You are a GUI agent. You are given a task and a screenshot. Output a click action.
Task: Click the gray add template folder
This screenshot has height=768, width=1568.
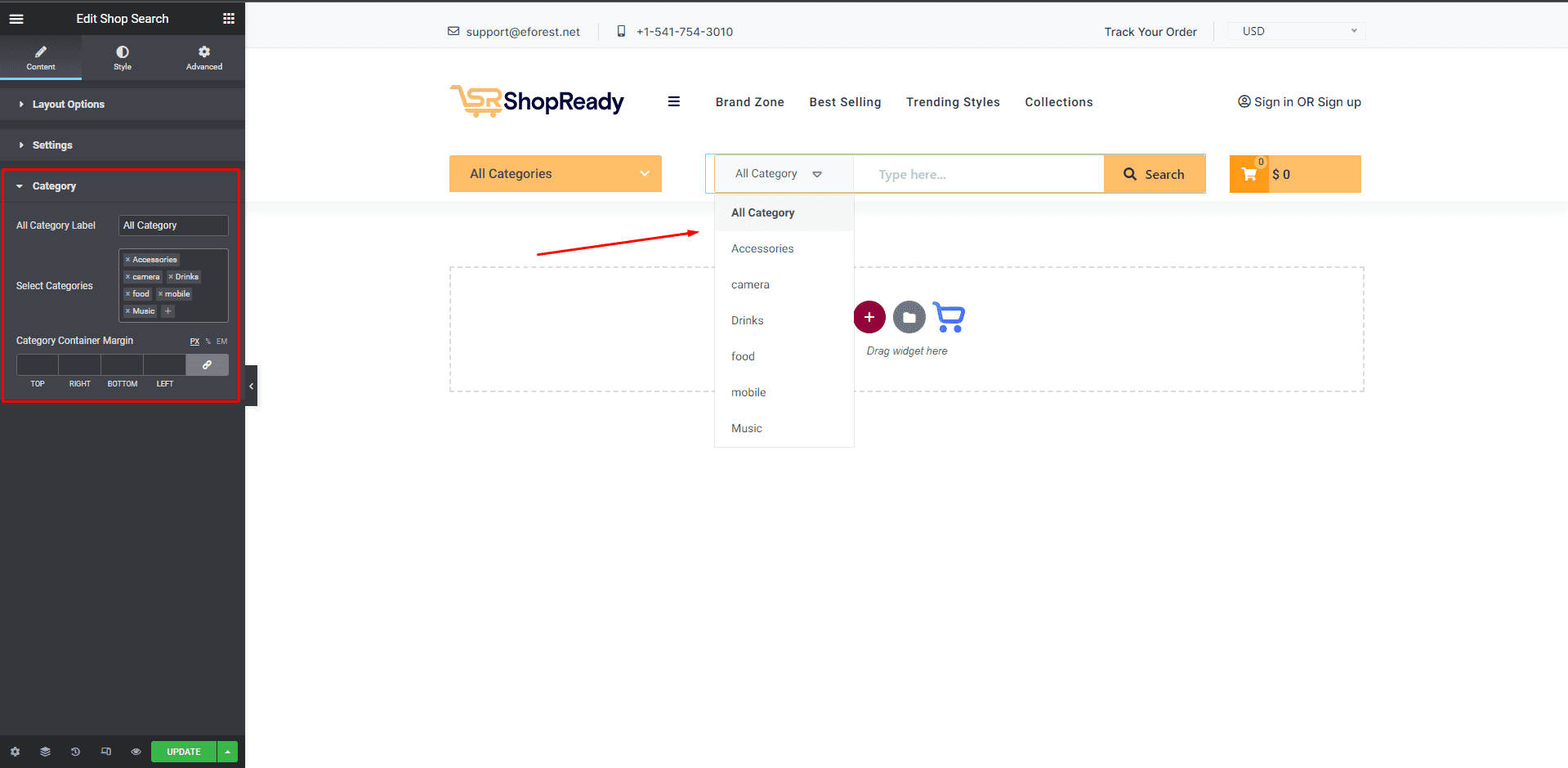tap(909, 317)
